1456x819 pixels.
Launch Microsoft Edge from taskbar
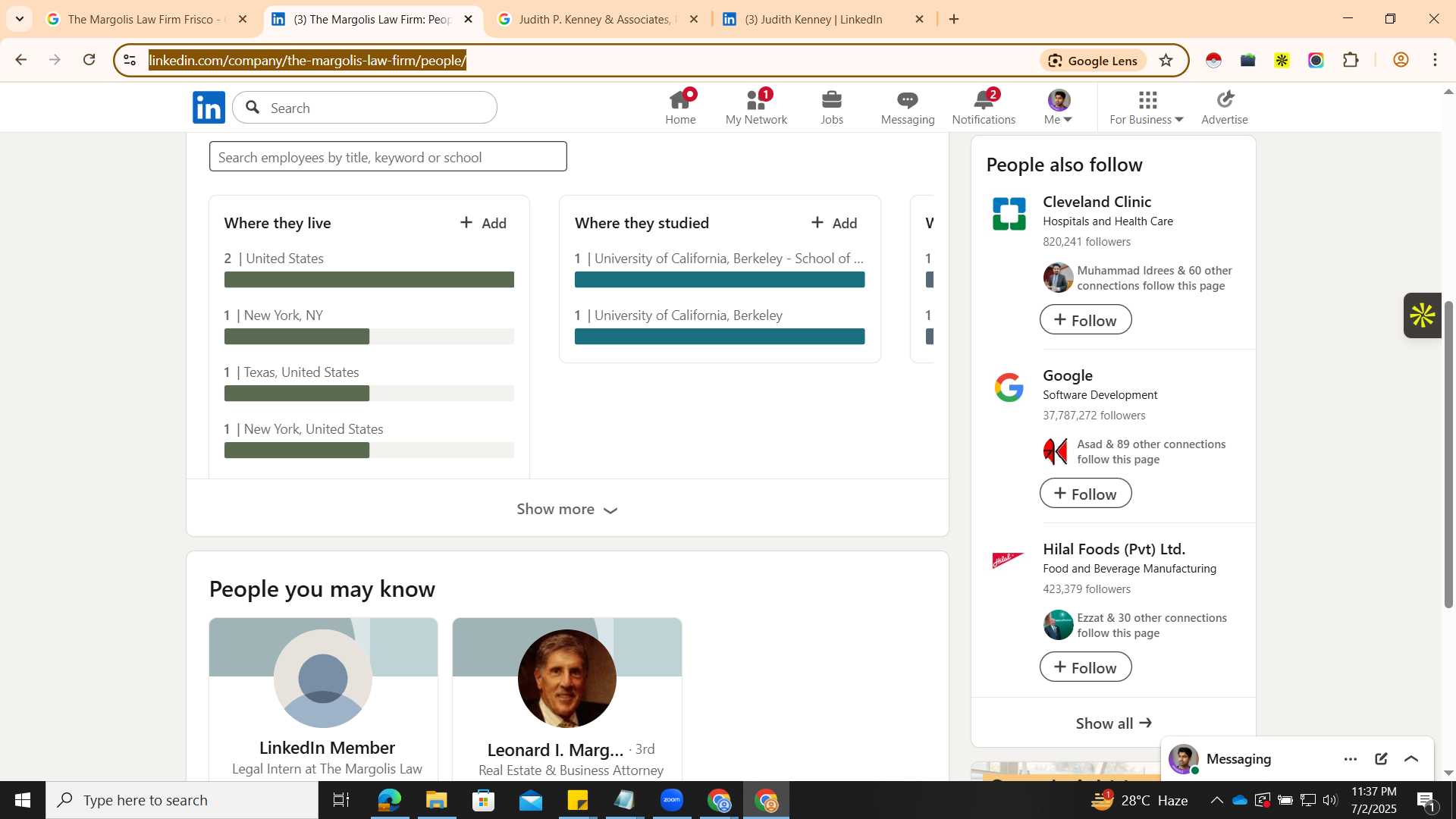(x=389, y=800)
